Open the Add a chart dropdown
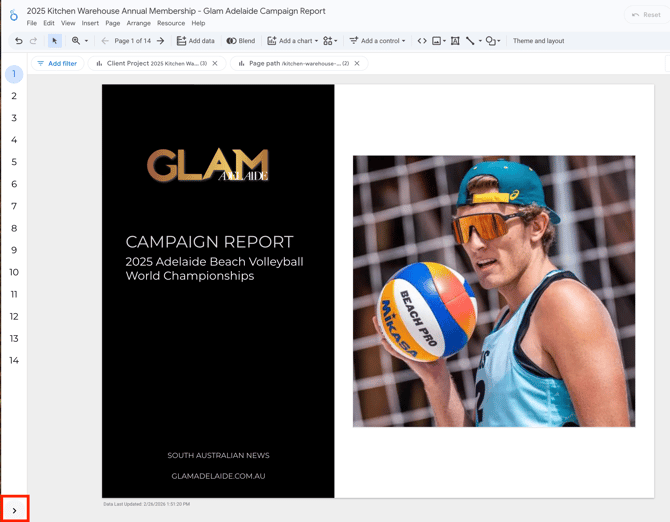 coord(293,41)
